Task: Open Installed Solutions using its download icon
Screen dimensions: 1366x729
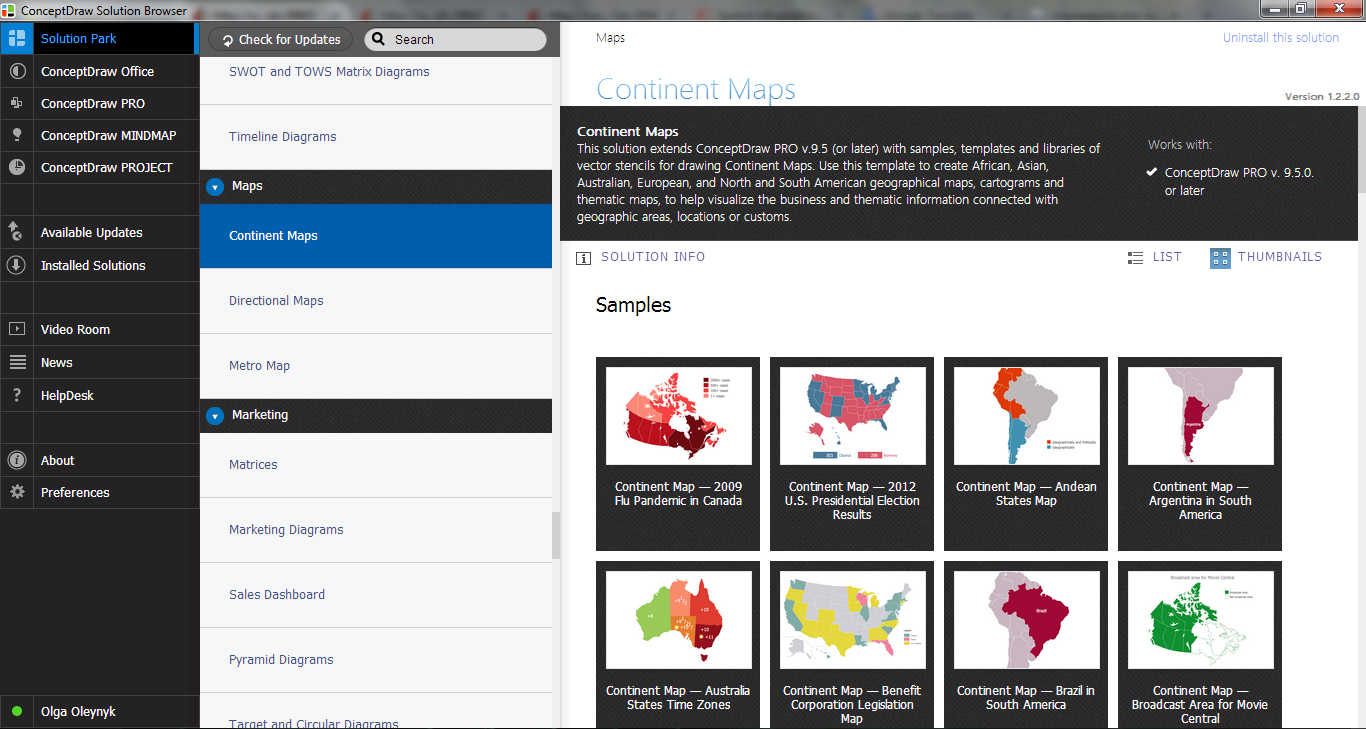Action: point(16,265)
